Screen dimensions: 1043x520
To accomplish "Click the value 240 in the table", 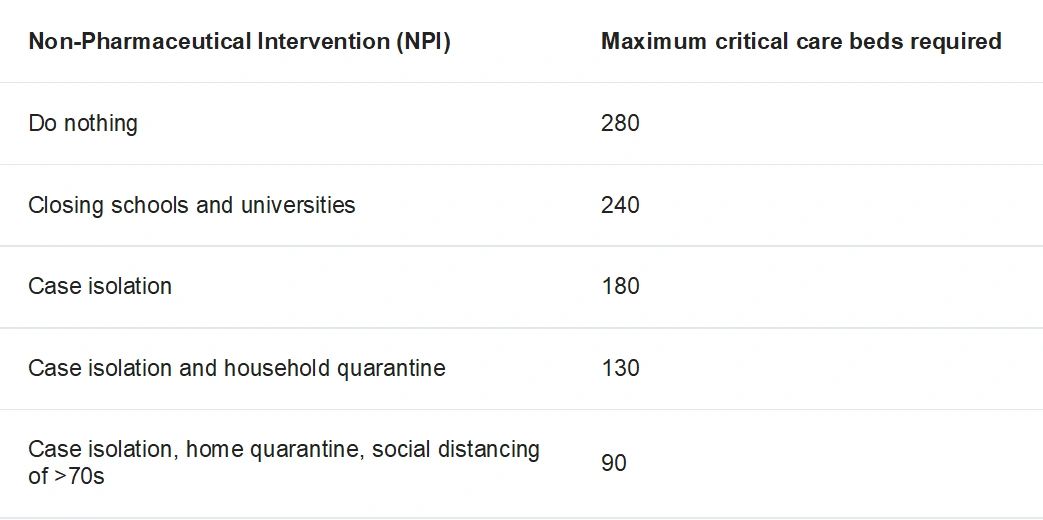I will [620, 205].
